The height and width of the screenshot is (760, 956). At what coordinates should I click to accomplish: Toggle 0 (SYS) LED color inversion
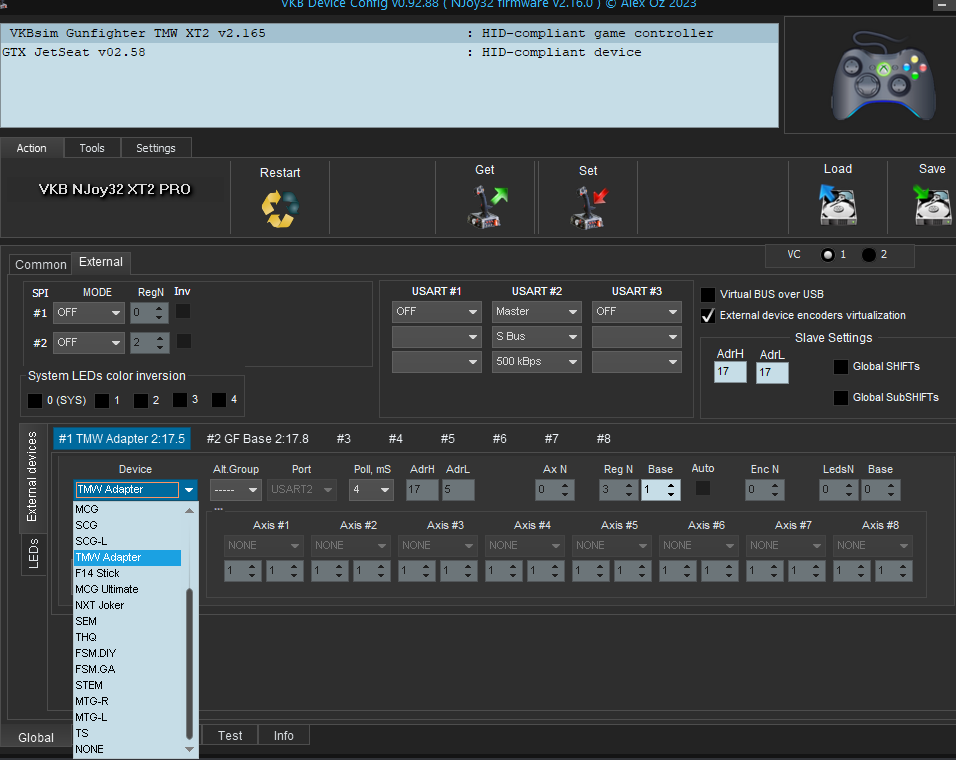pos(35,400)
